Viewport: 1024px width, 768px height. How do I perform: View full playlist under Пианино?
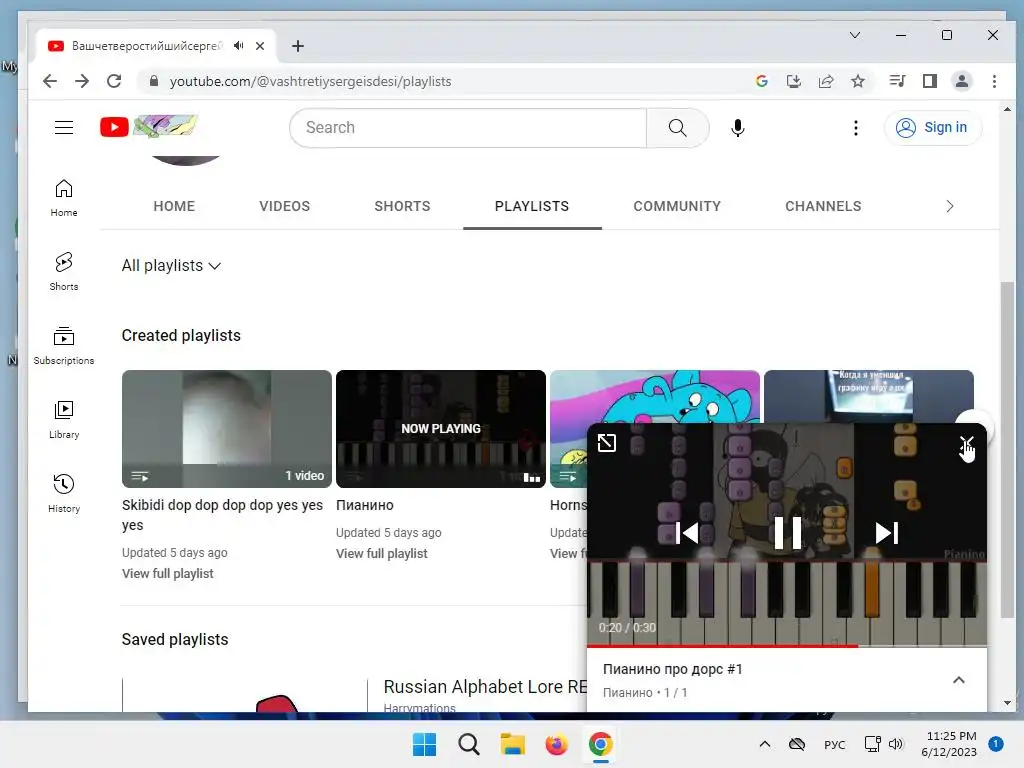coord(382,554)
